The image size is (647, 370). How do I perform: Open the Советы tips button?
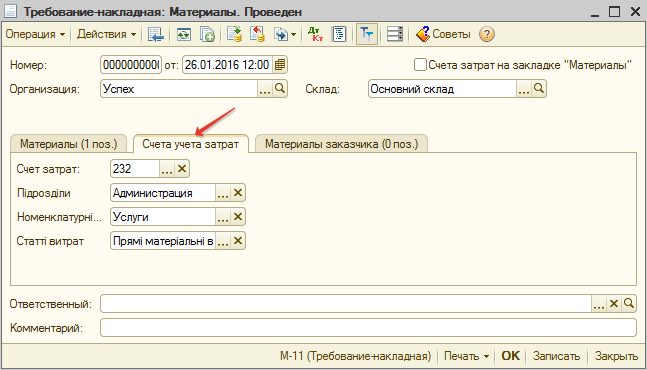coord(443,34)
